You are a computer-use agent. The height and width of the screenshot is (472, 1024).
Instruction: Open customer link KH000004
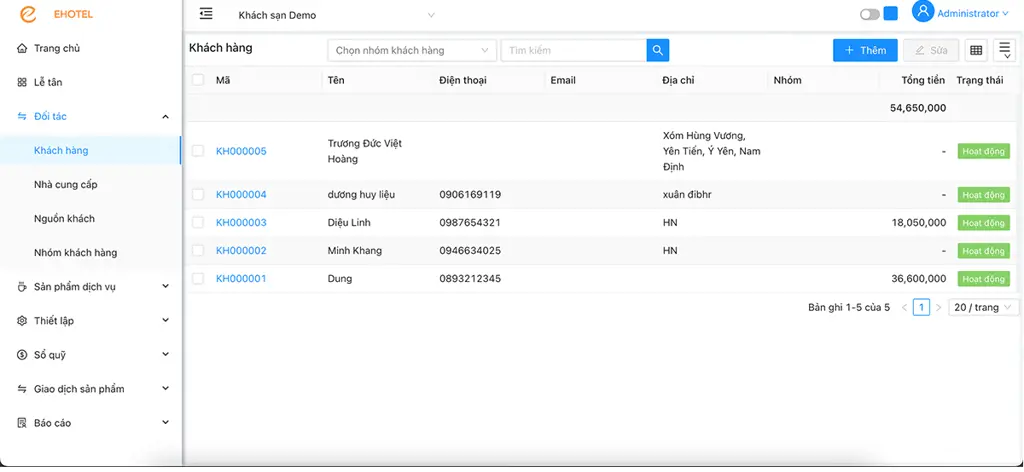(x=241, y=195)
